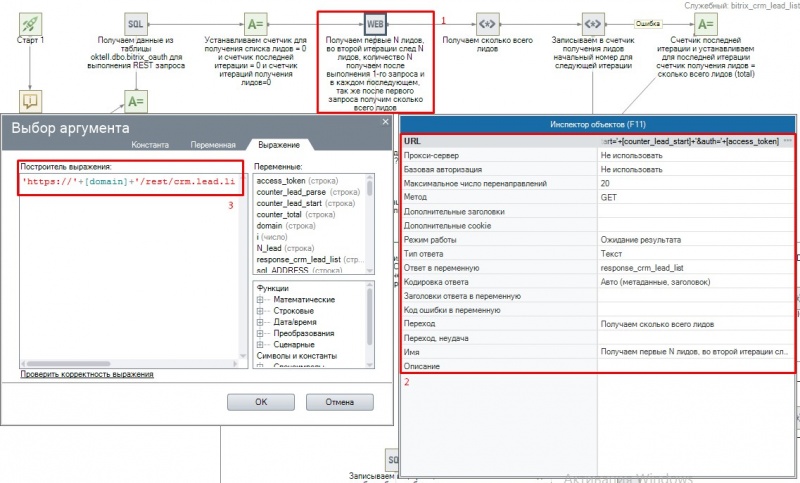This screenshot has width=800, height=483.
Task: Expand the Математические functions group
Action: 260,299
